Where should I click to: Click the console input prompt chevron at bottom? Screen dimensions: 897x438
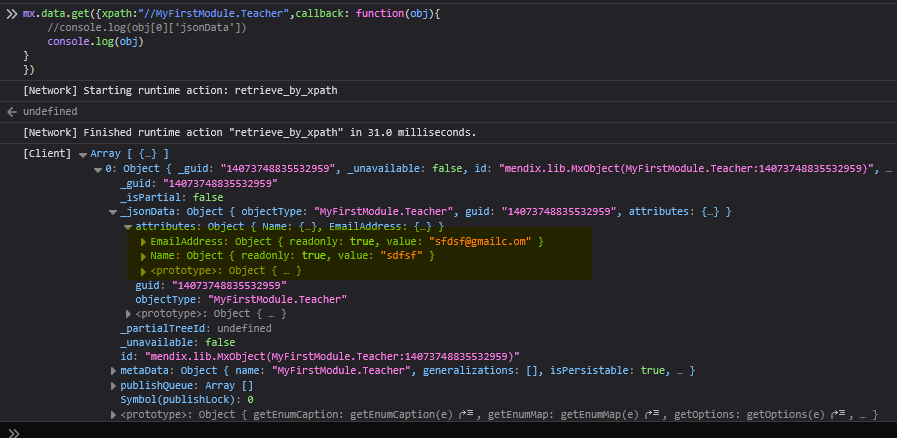click(11, 431)
